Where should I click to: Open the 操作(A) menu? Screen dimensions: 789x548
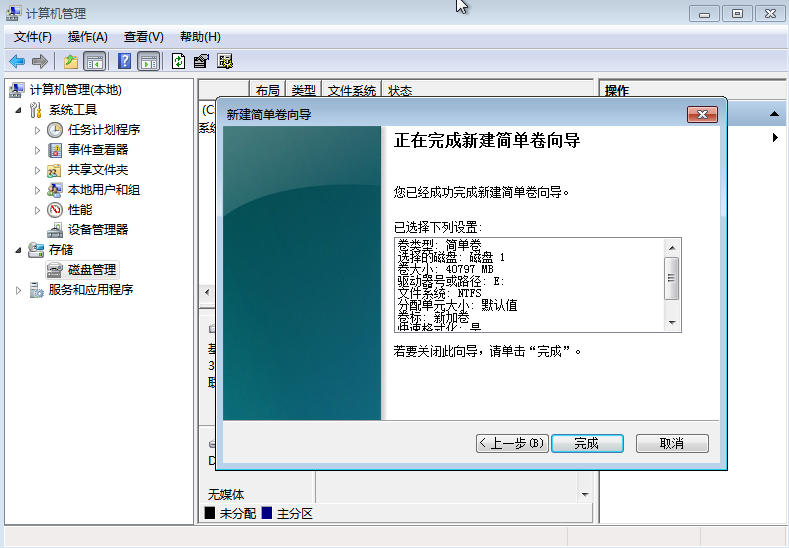[x=88, y=37]
